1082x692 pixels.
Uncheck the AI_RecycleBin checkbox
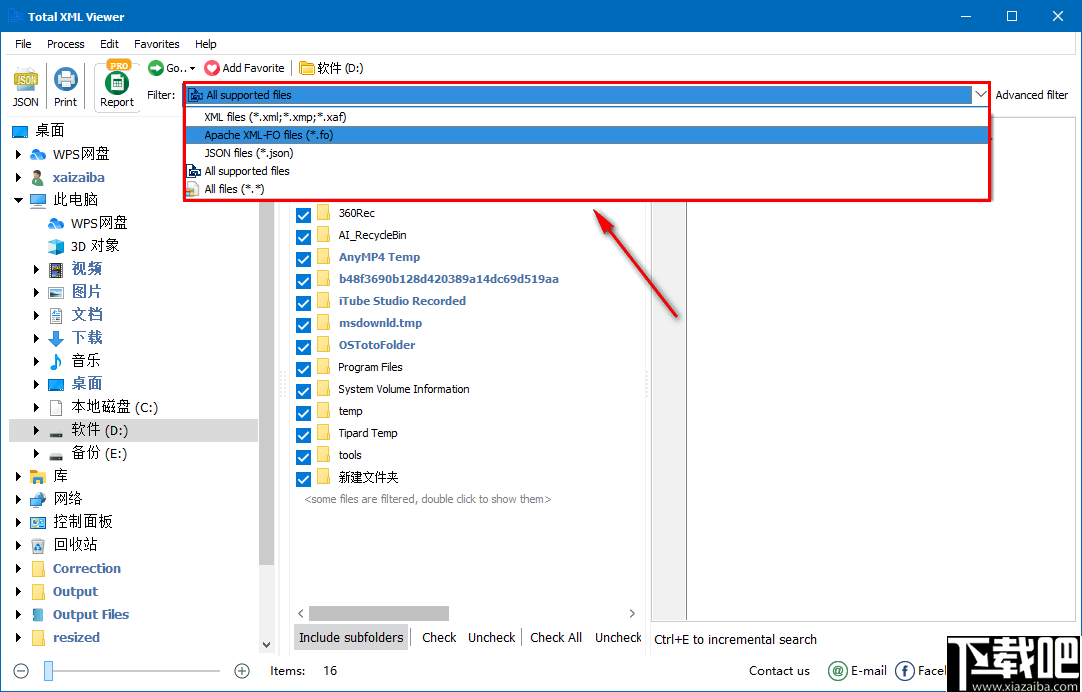coord(303,237)
